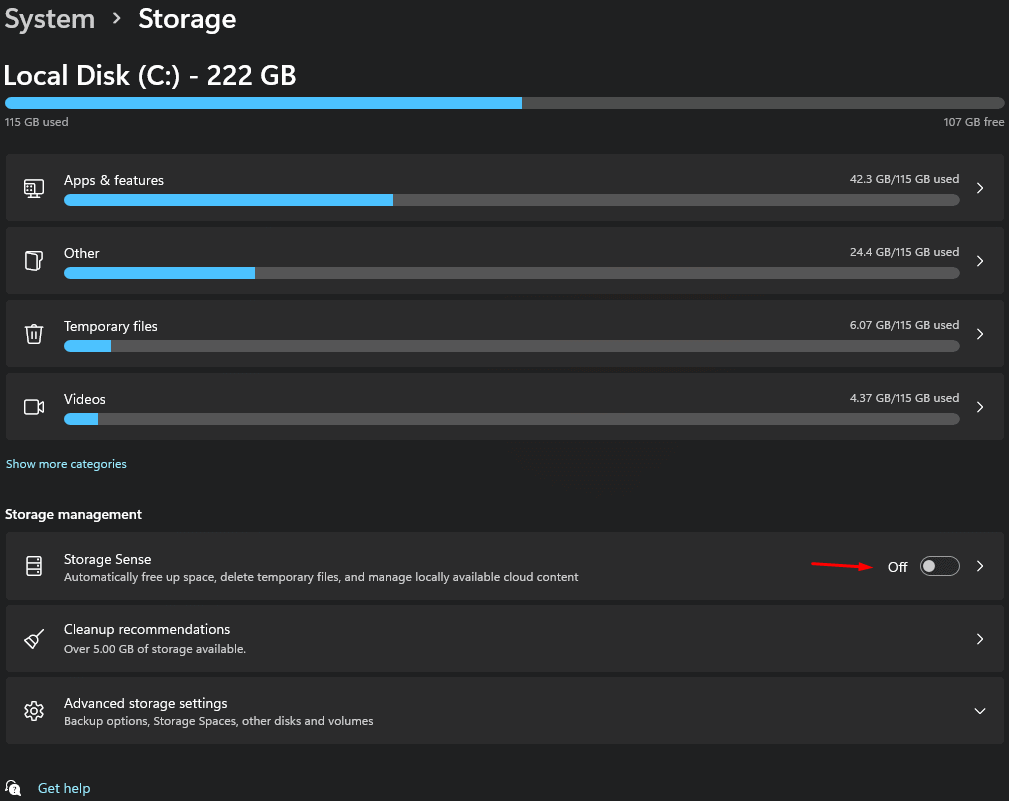Click the Apps & features icon
The image size is (1009, 801).
34,188
